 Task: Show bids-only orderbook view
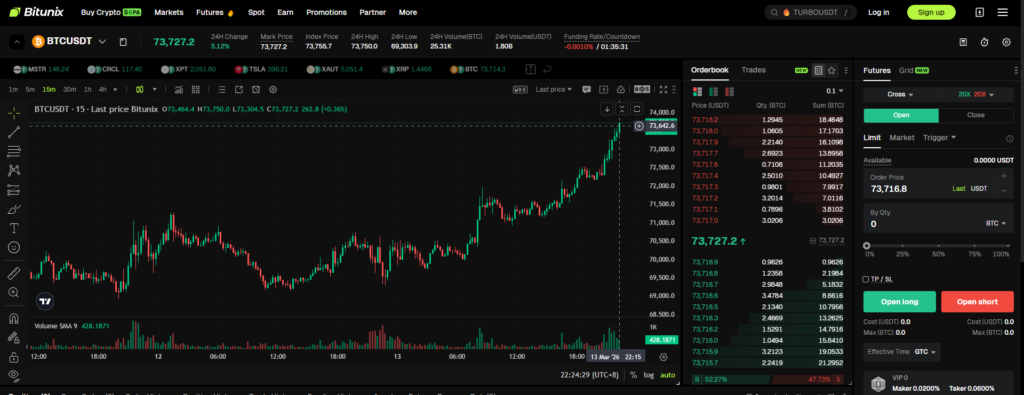(x=713, y=91)
